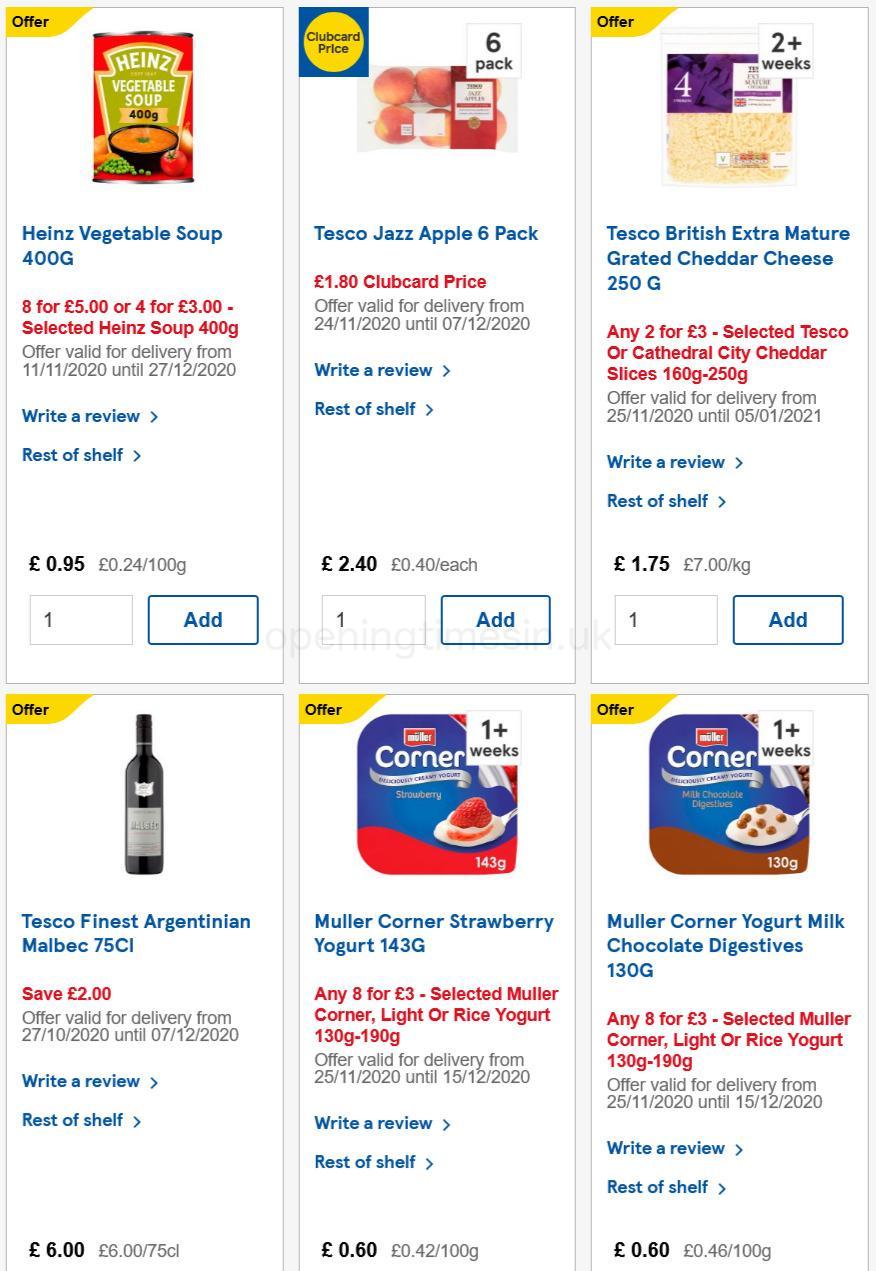The width and height of the screenshot is (876, 1271).
Task: Click the Offer badge on the grated cheddar listing
Action: pos(616,21)
